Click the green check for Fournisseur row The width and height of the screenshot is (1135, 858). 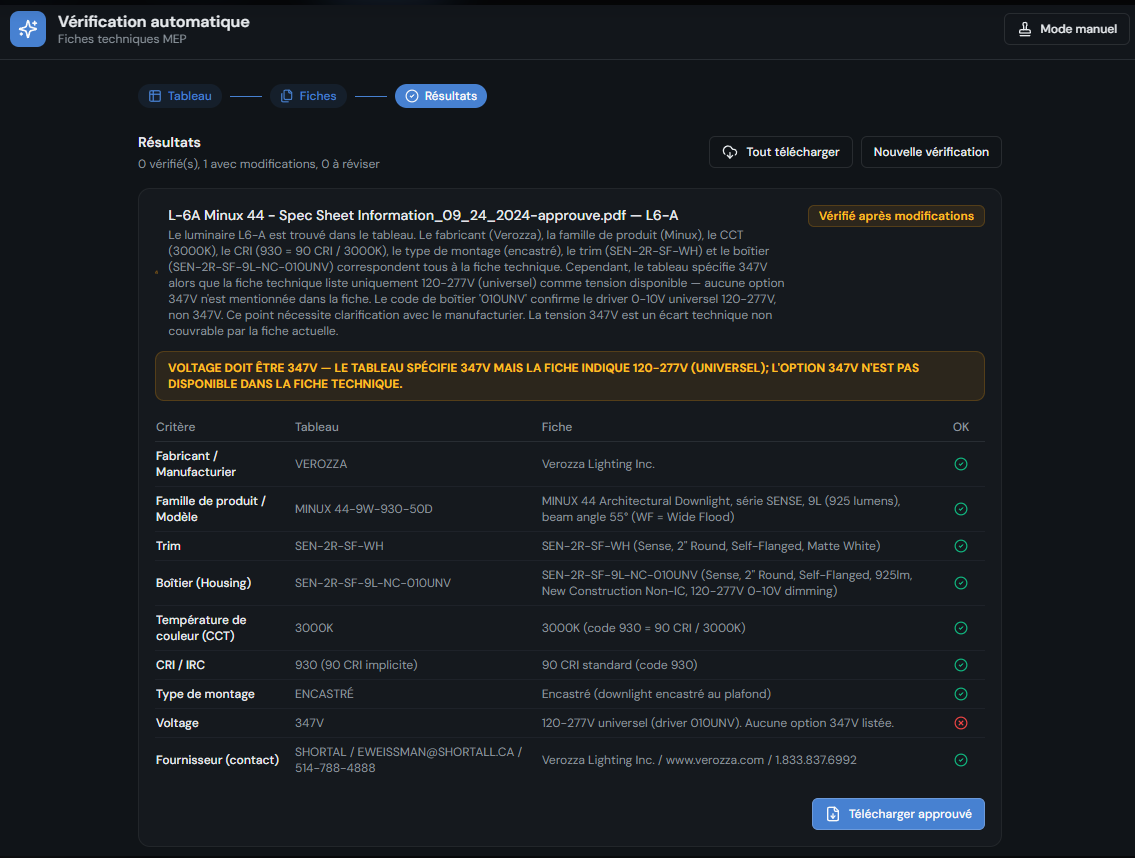click(x=961, y=760)
